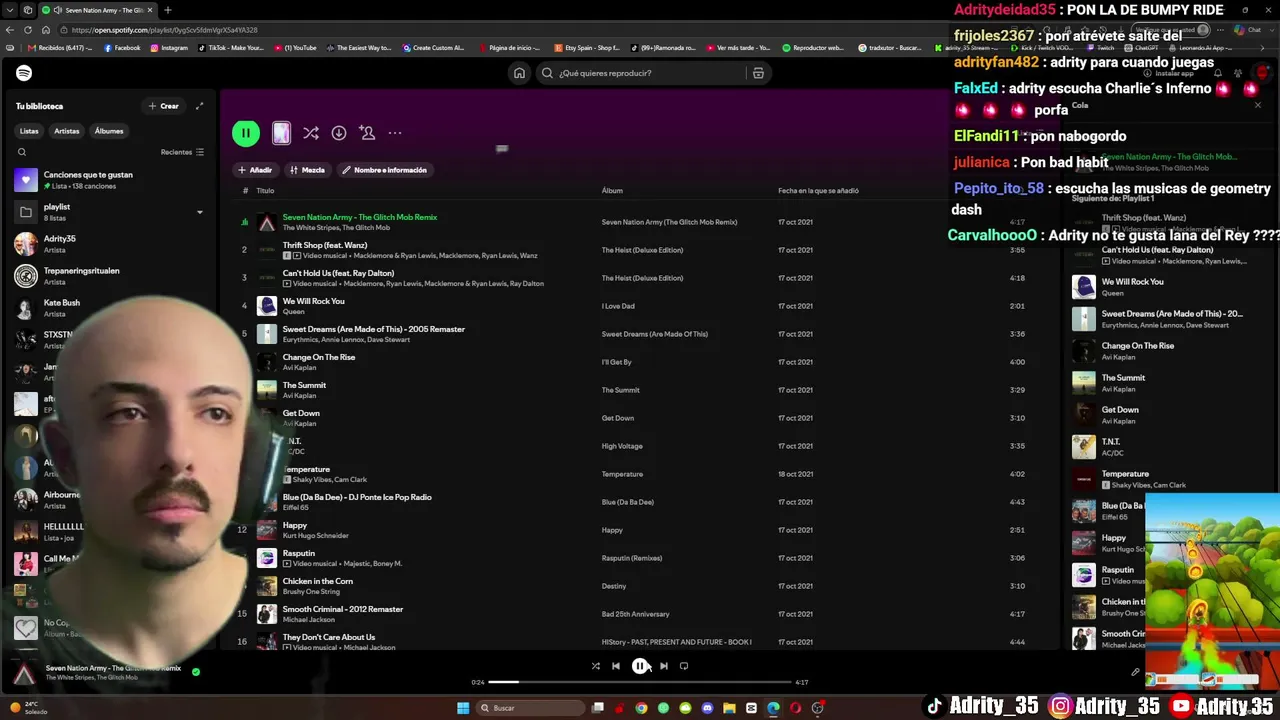Viewport: 1280px width, 720px height.
Task: Select Blue (Da Ba Dee) track row
Action: coord(640,502)
